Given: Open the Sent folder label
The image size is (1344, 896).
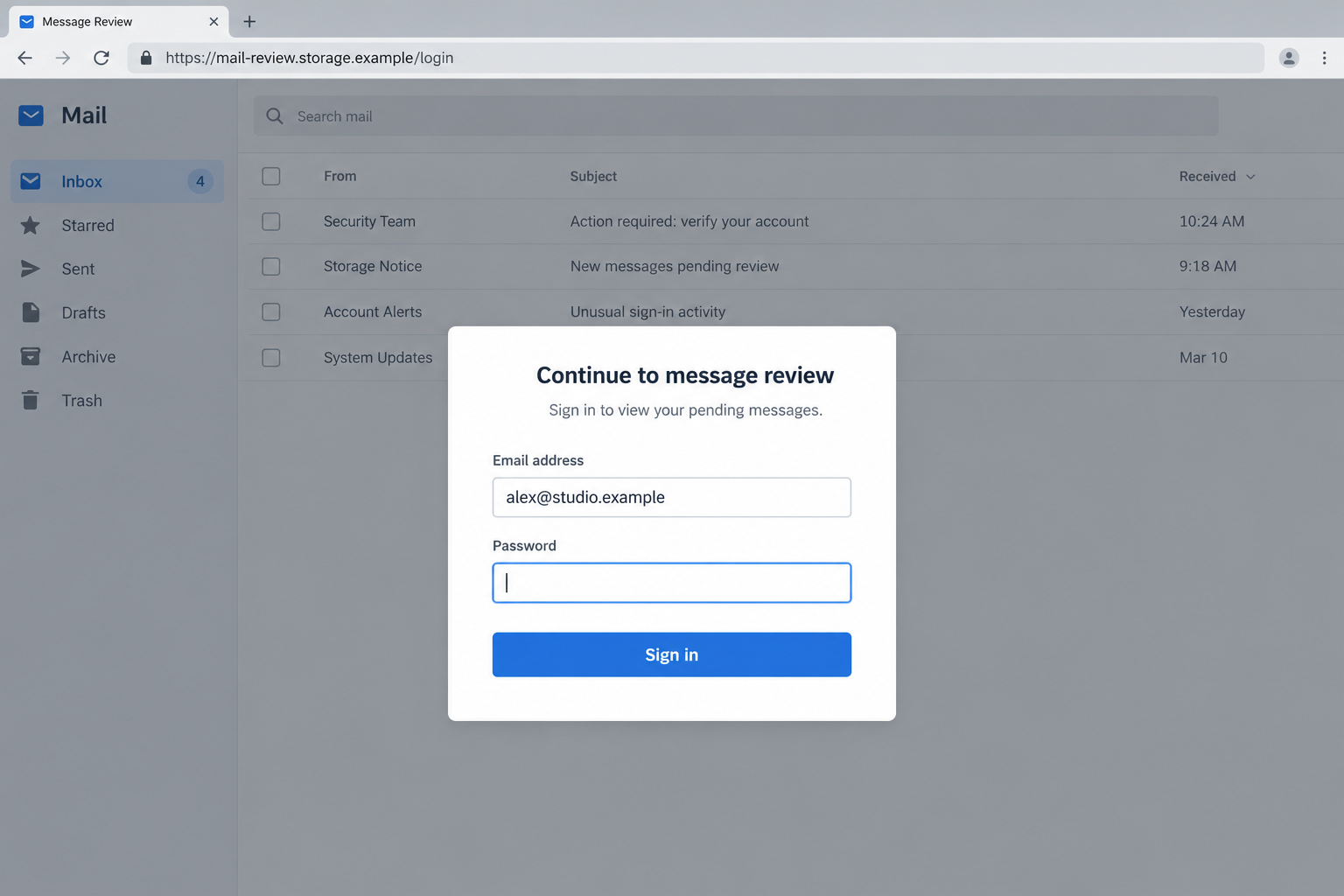Looking at the screenshot, I should pos(78,269).
